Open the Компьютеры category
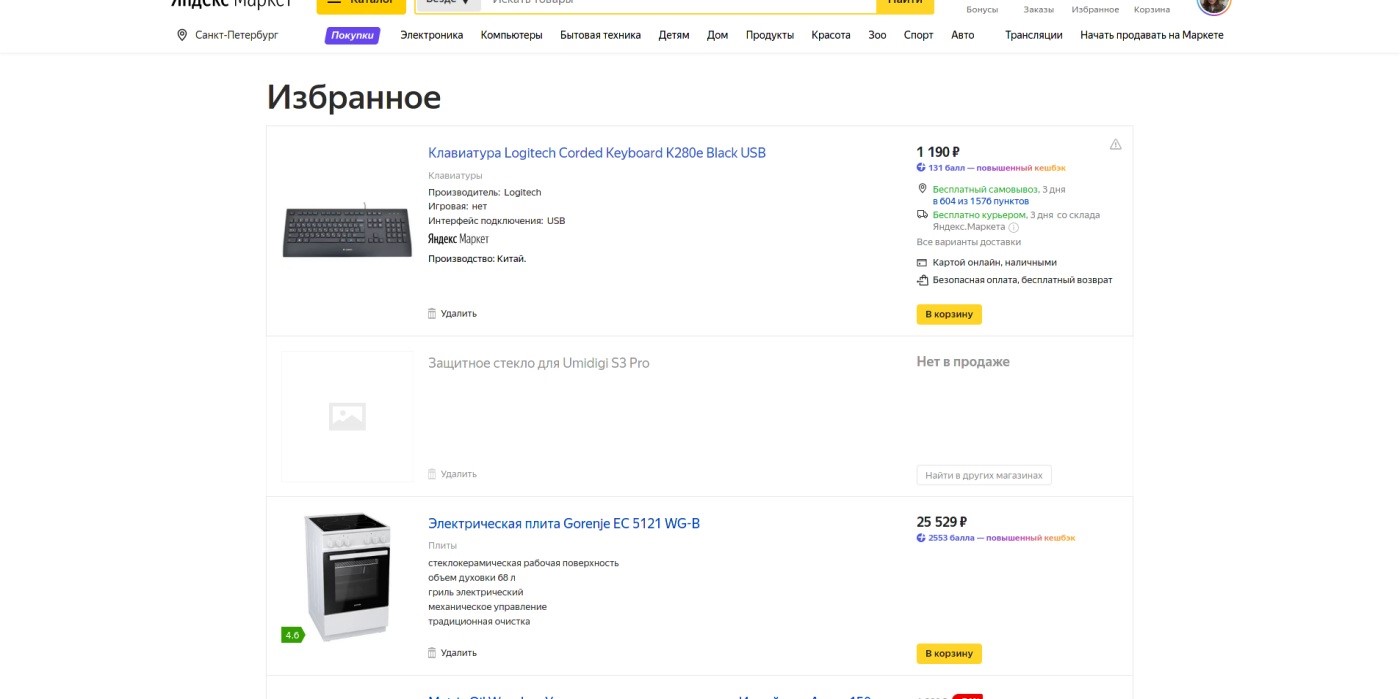The image size is (1400, 699). coord(511,35)
